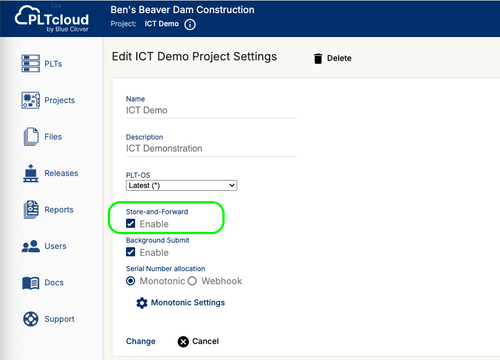Viewport: 500px width, 360px height.
Task: Click the Change button to save
Action: (141, 341)
